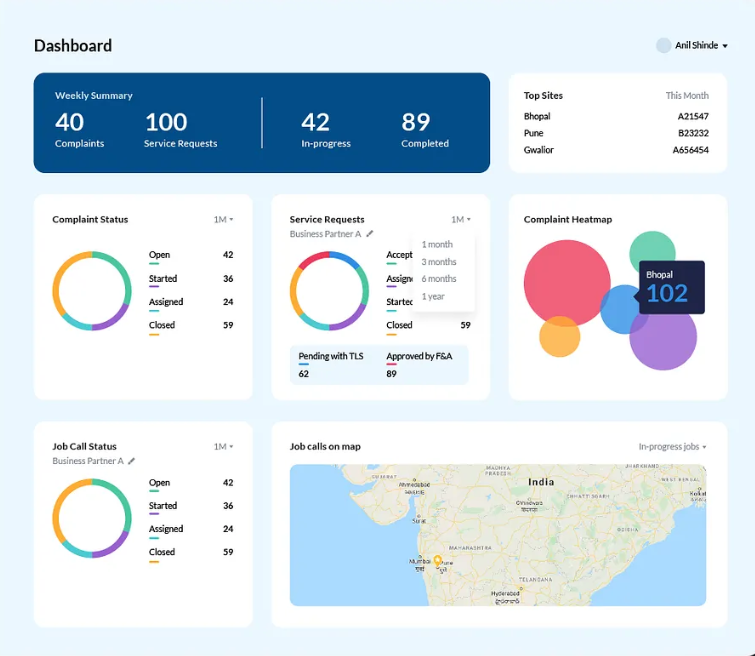This screenshot has height=656, width=755.
Task: Expand the Complaint Status 1M period dropdown
Action: 222,220
